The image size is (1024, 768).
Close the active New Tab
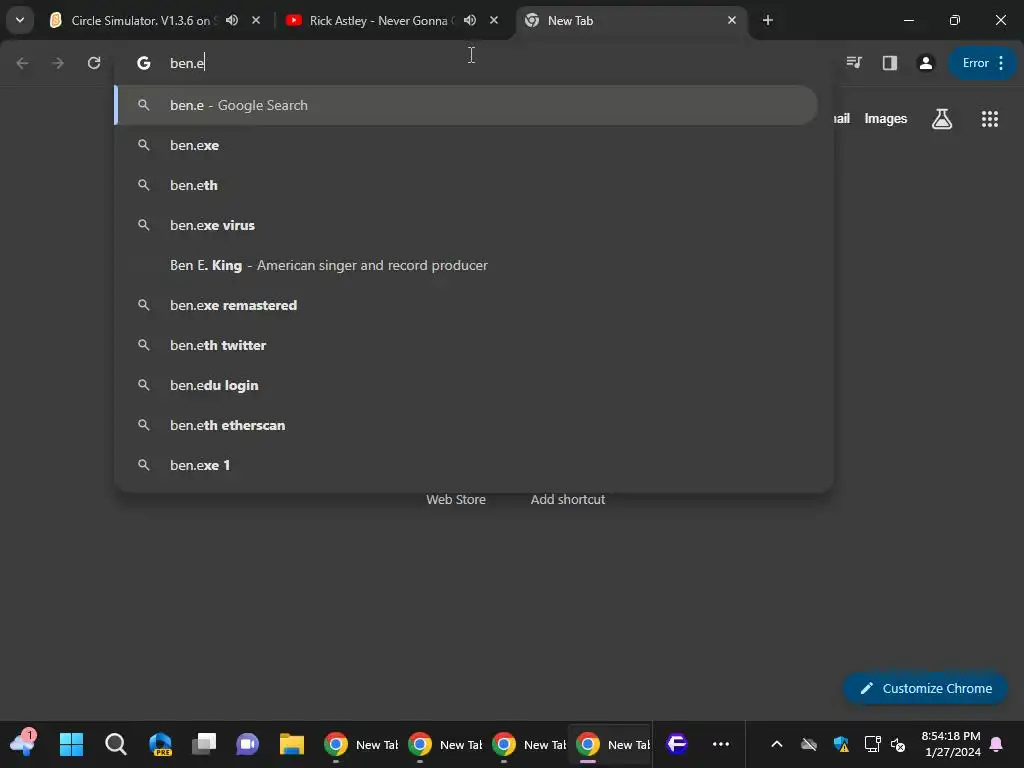click(x=731, y=20)
